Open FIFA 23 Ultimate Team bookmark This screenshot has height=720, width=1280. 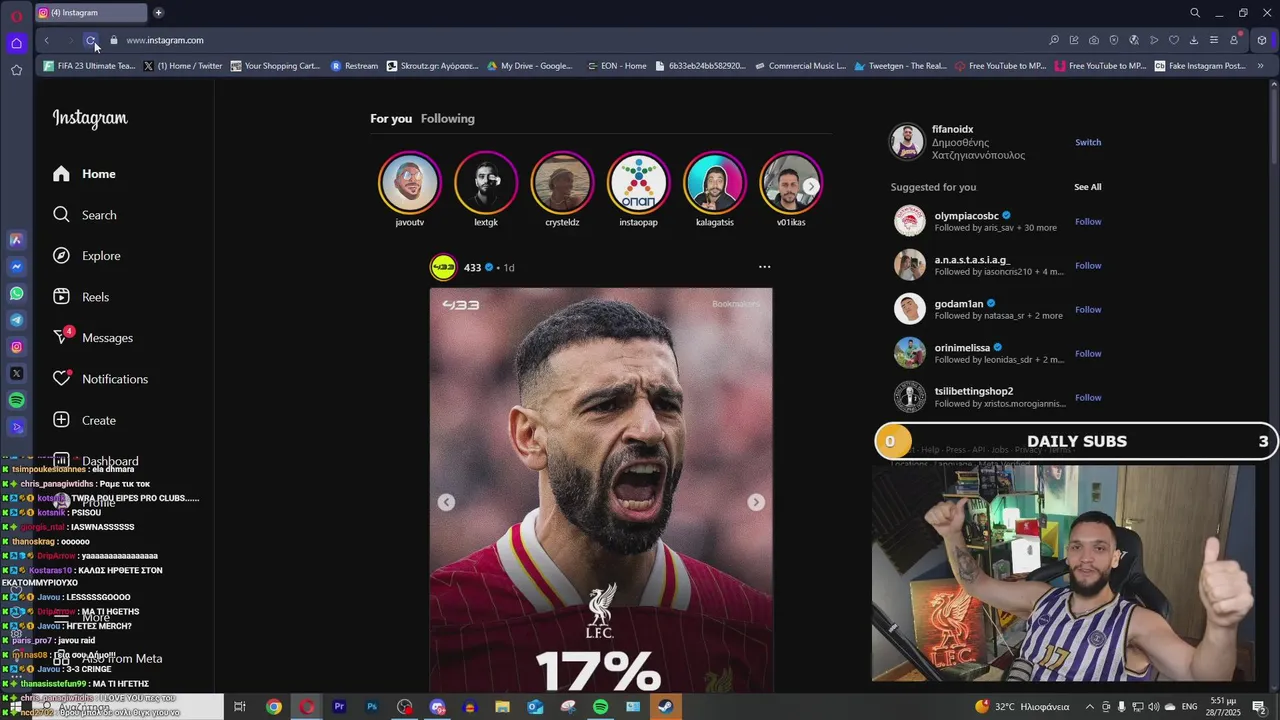click(89, 66)
